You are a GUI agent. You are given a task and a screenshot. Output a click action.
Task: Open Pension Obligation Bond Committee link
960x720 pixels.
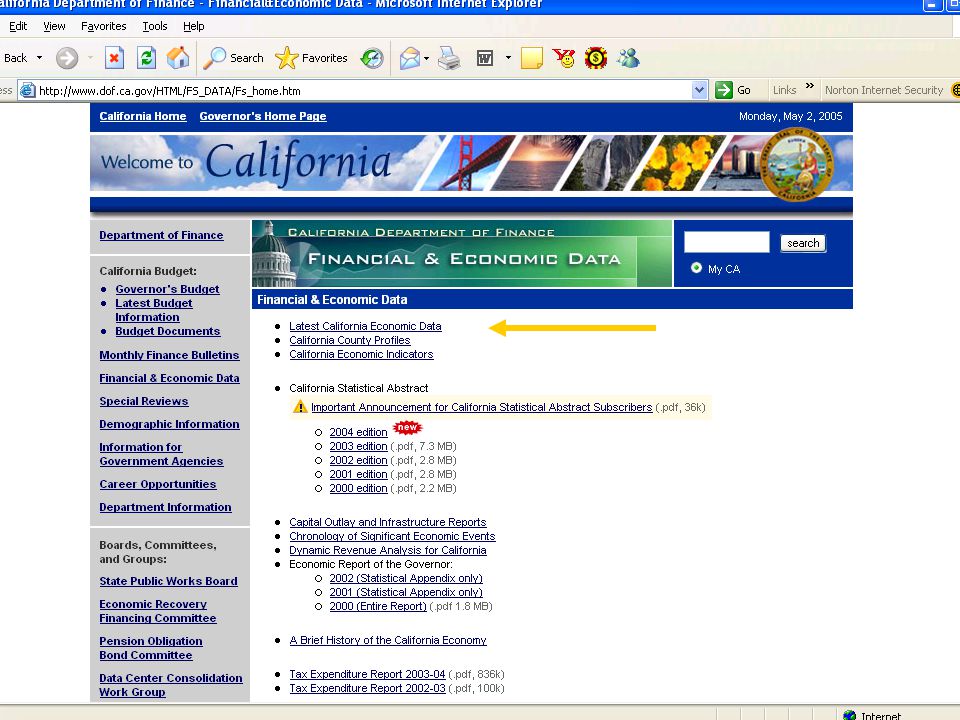point(151,648)
